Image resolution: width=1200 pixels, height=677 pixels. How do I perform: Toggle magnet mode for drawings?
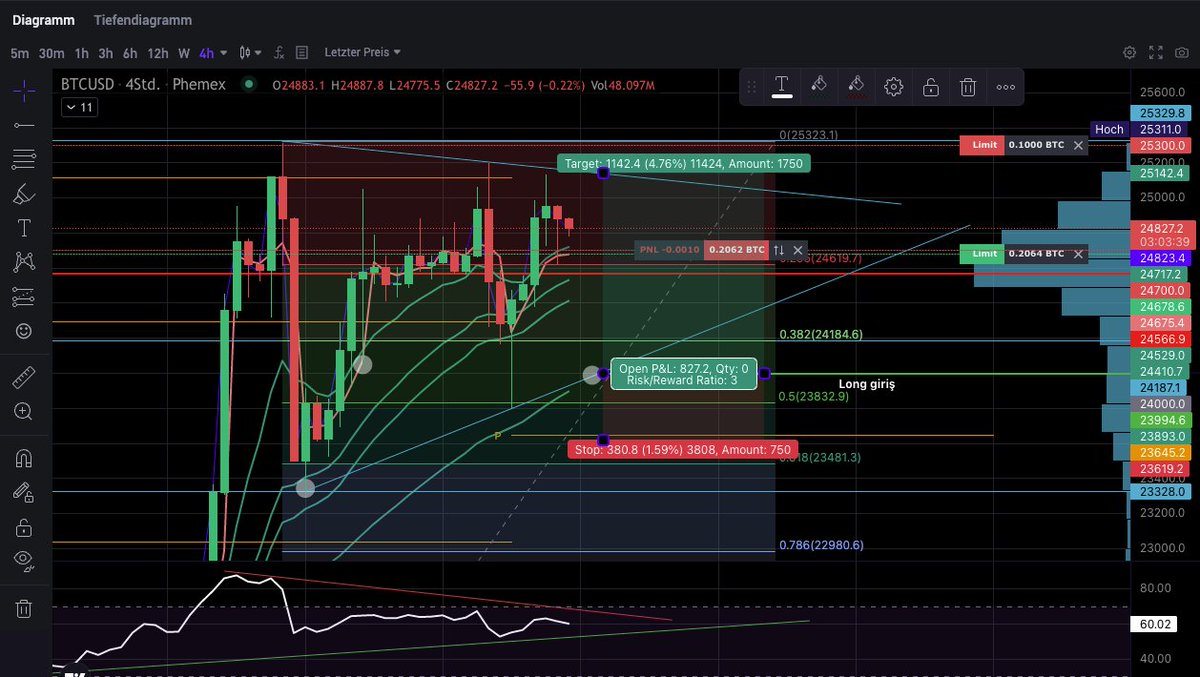pyautogui.click(x=25, y=459)
